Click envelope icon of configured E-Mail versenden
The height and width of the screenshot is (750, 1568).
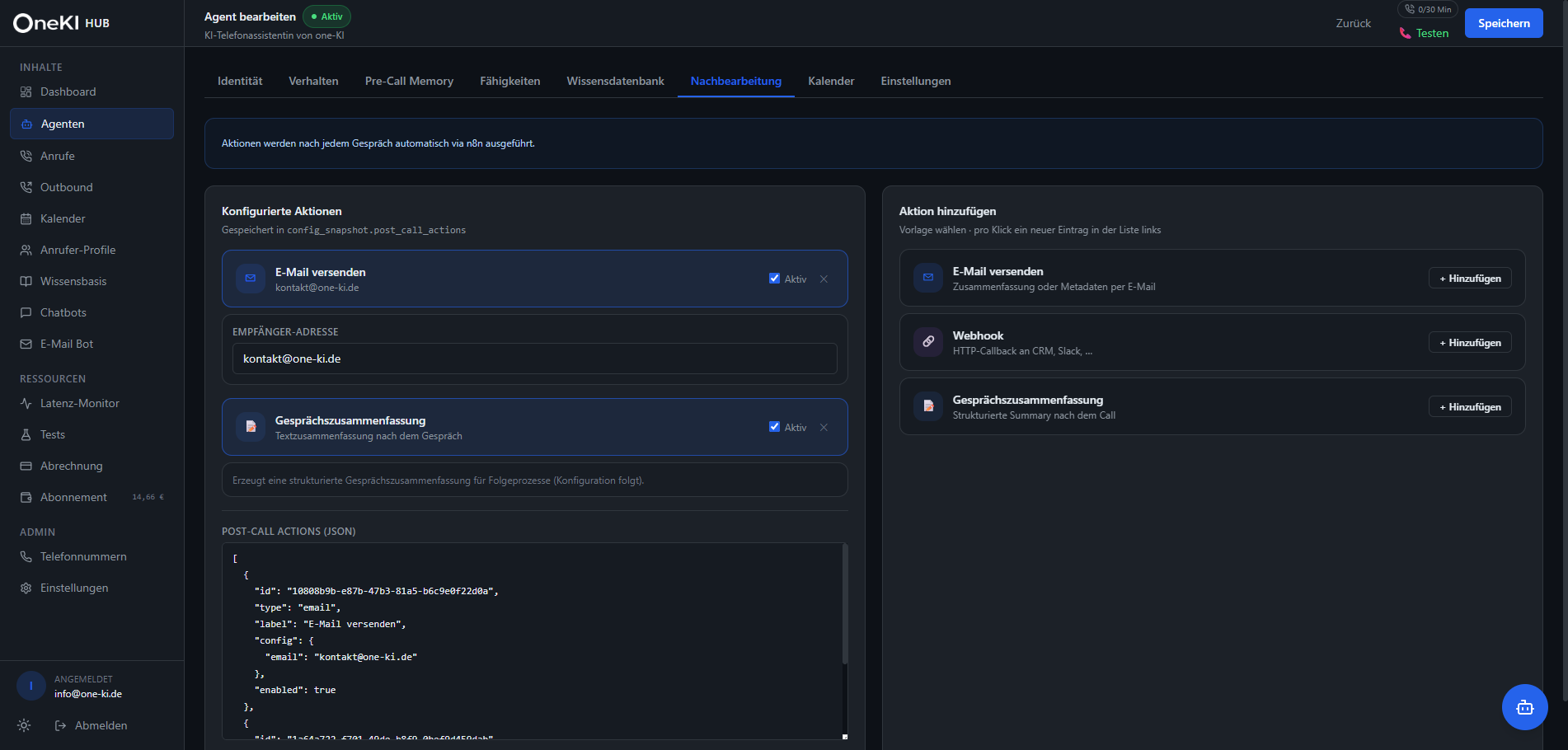pos(251,279)
